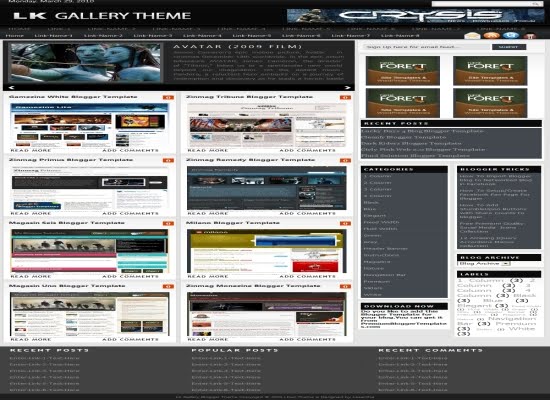
Task: Open Free Premium Quality Social Media Icons link
Action: click(492, 227)
